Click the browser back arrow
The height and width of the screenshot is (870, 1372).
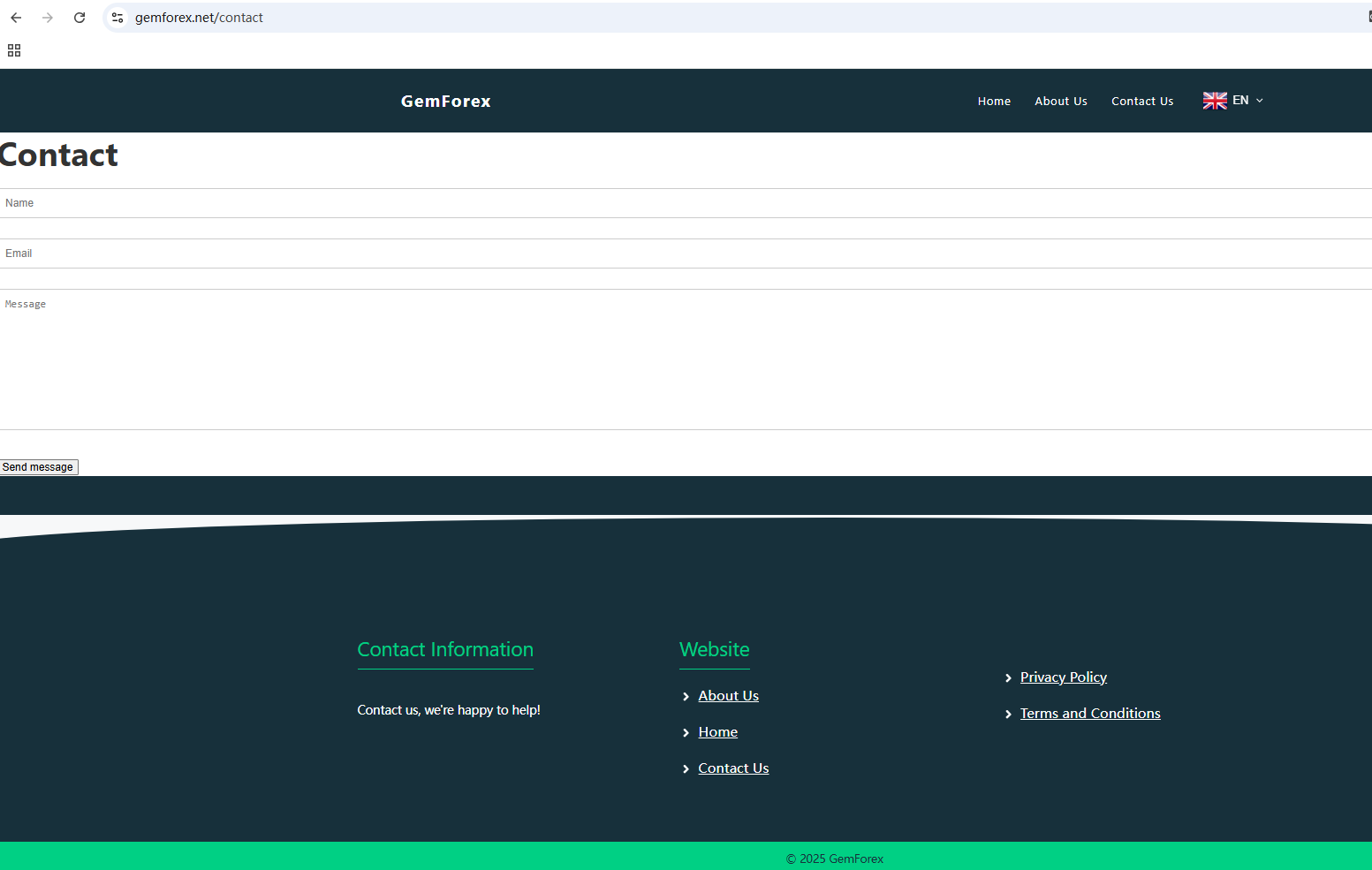pyautogui.click(x=16, y=18)
